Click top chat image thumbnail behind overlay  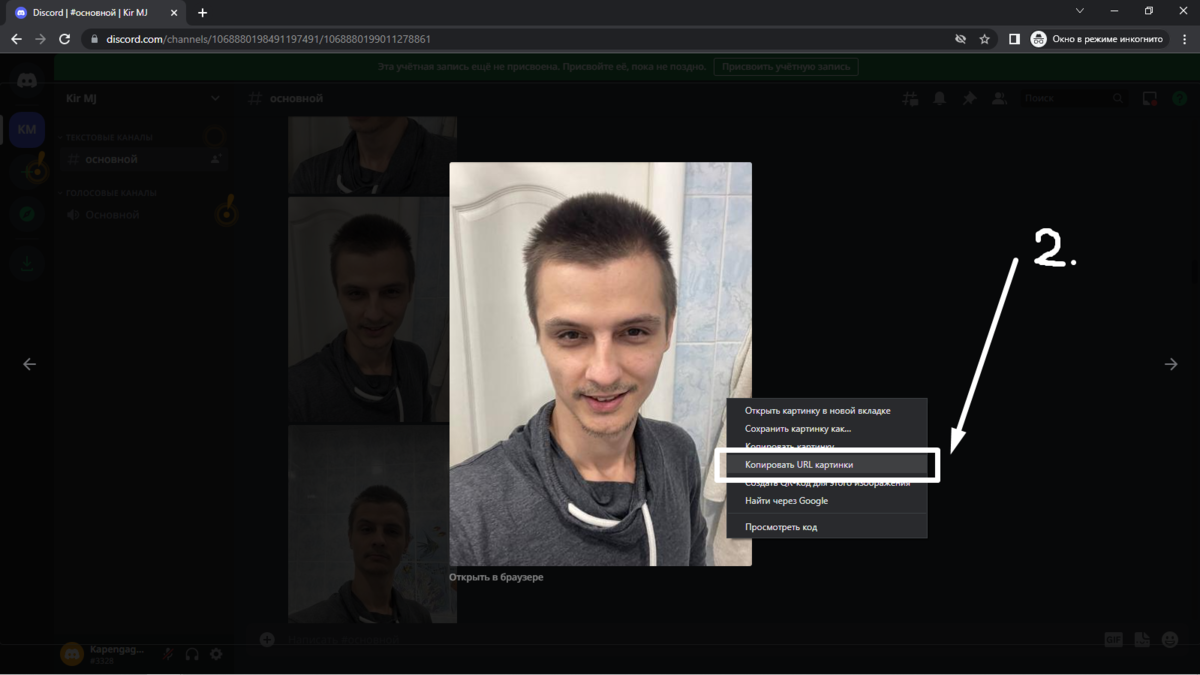pyautogui.click(x=372, y=155)
